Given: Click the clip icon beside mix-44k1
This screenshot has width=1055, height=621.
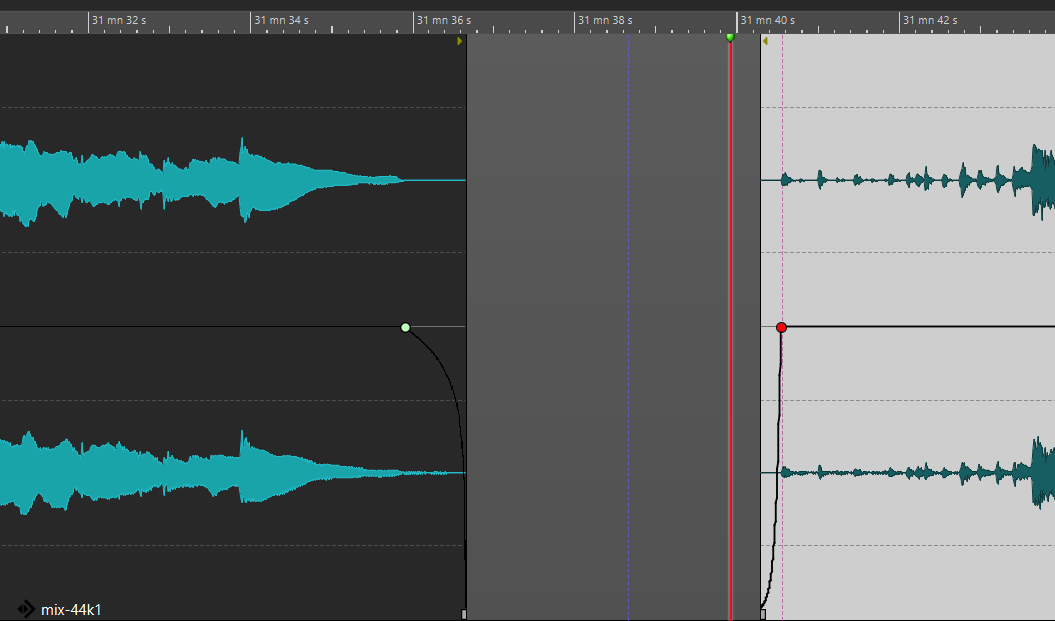Looking at the screenshot, I should [26, 608].
